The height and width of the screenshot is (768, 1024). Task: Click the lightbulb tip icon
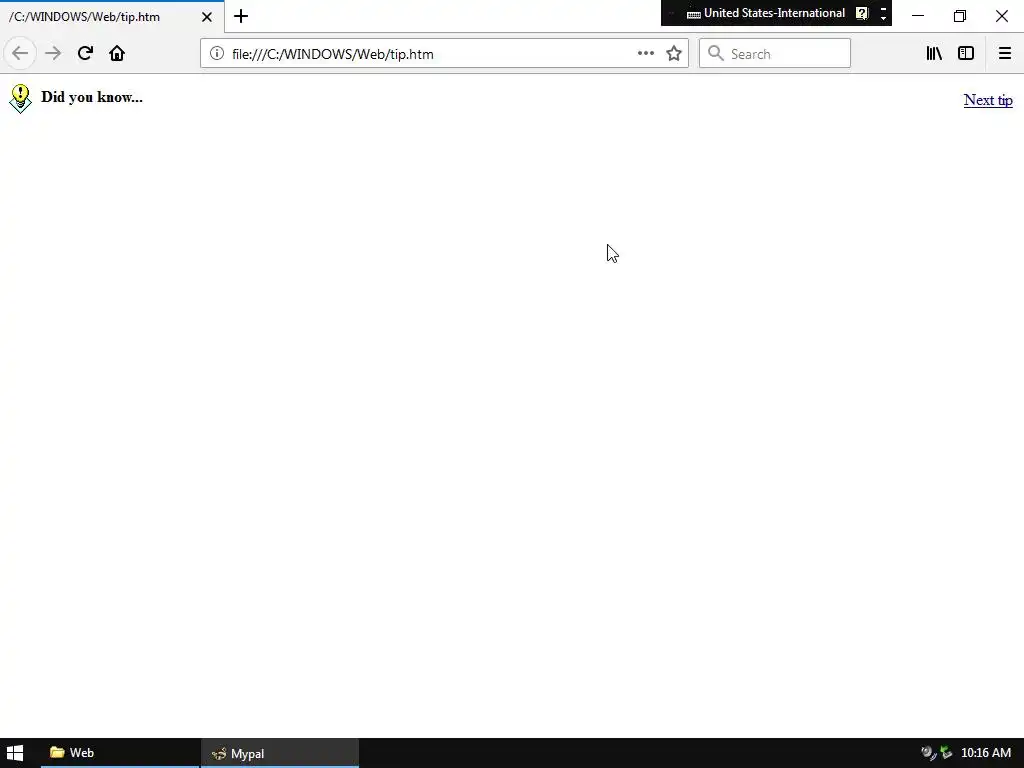tap(20, 99)
